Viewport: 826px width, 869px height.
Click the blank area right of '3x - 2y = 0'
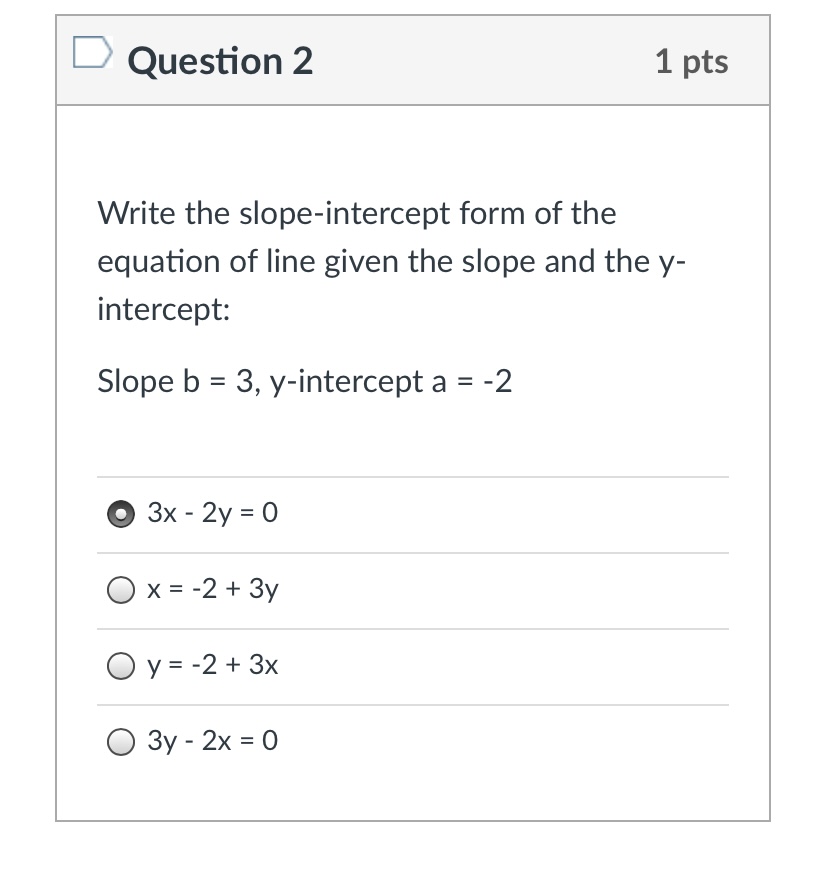(503, 514)
